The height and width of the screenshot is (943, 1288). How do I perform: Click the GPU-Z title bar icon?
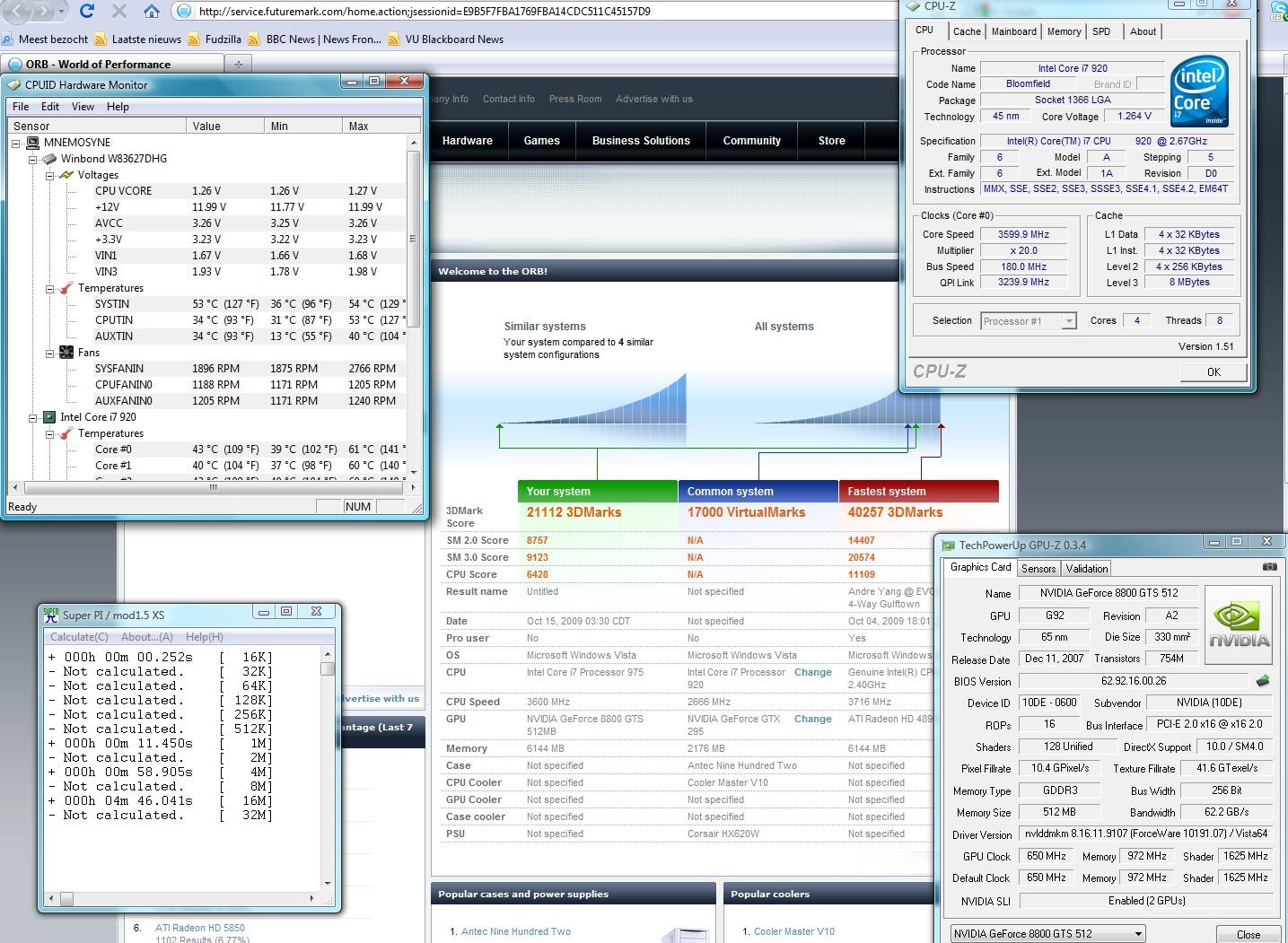(947, 545)
